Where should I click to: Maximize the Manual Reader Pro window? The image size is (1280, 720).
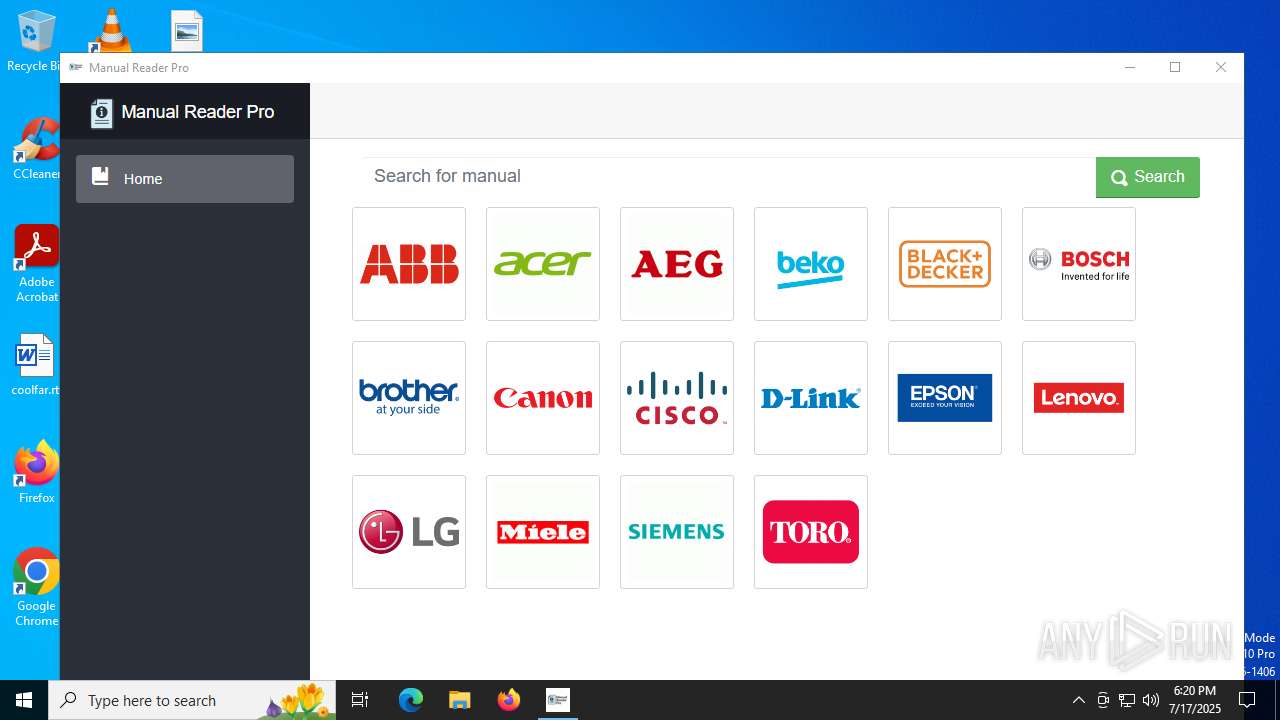click(1175, 67)
